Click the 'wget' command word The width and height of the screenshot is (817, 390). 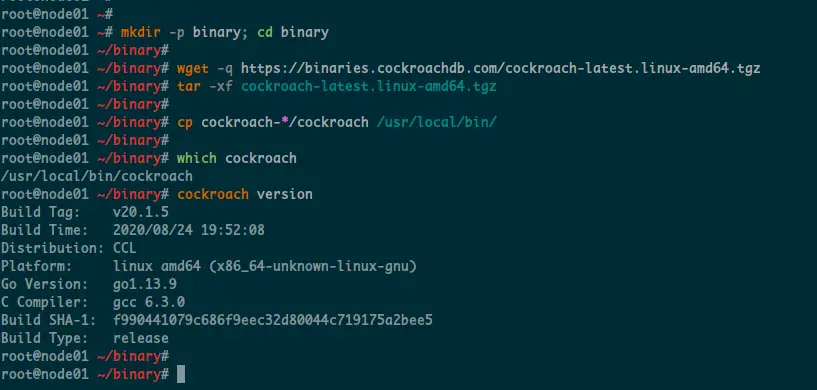pos(193,69)
